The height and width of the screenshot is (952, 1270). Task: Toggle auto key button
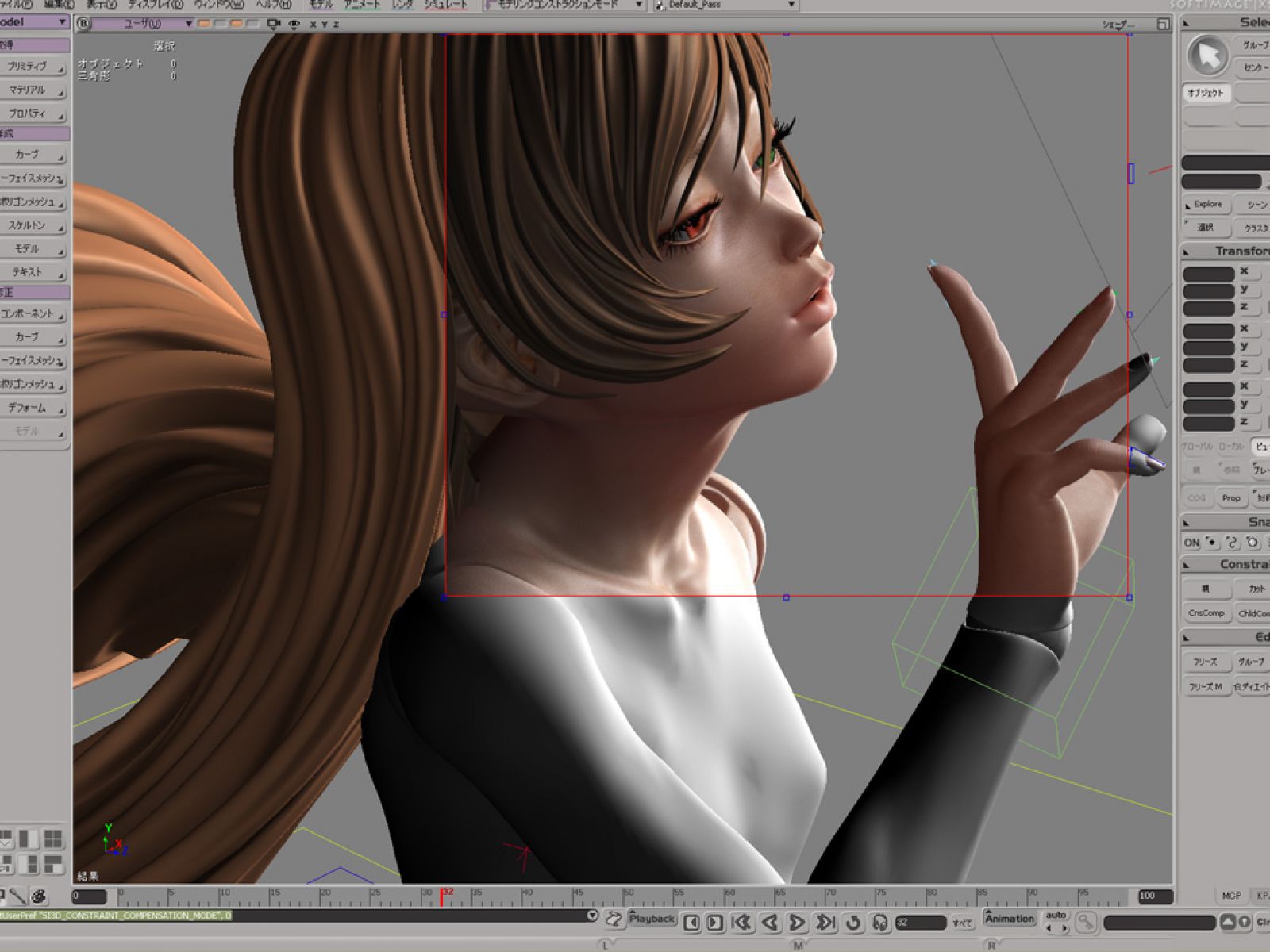[1056, 916]
